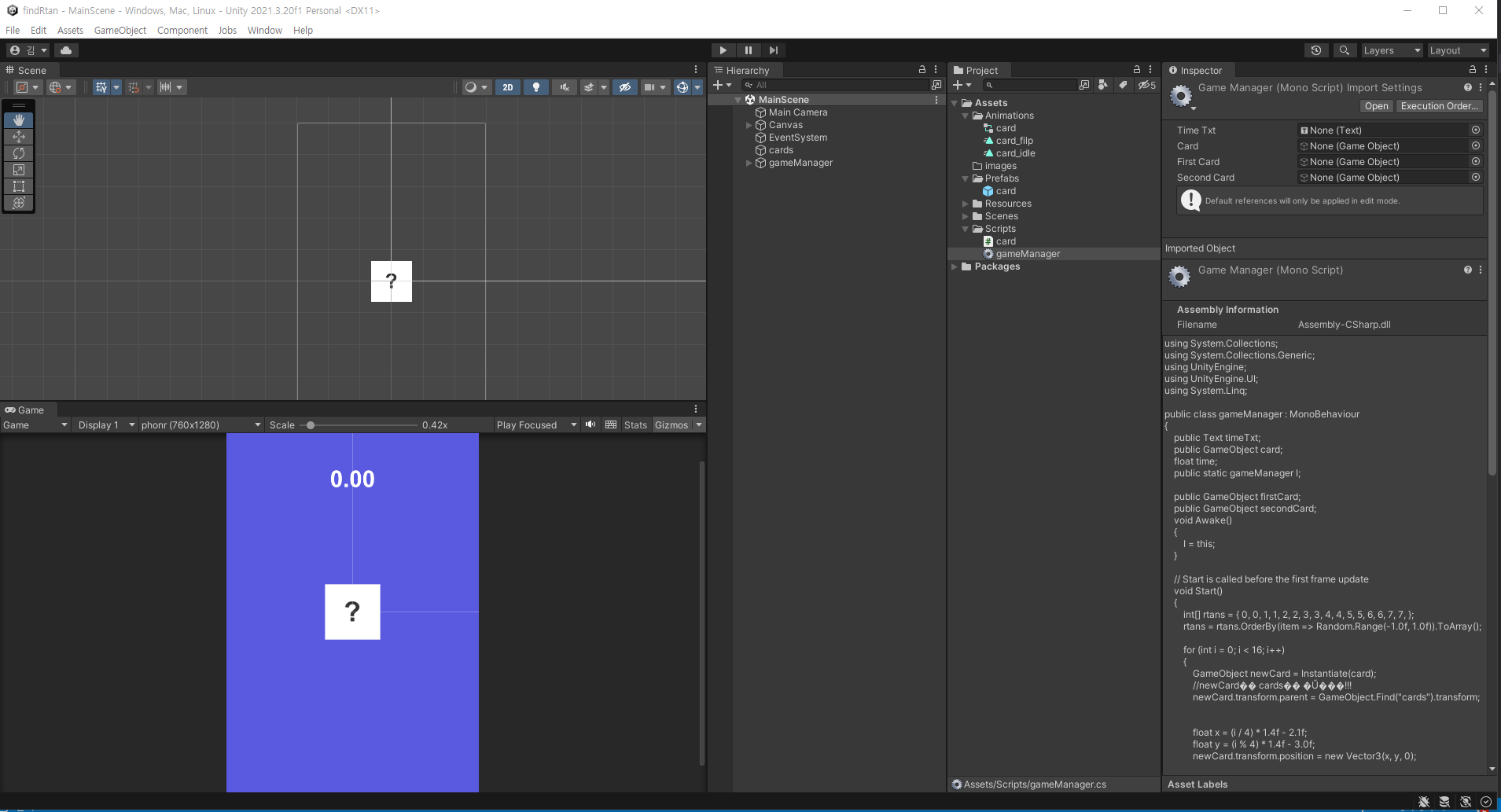The image size is (1501, 812).
Task: Toggle Scene effects (skybox, fog) icon
Action: 589,87
